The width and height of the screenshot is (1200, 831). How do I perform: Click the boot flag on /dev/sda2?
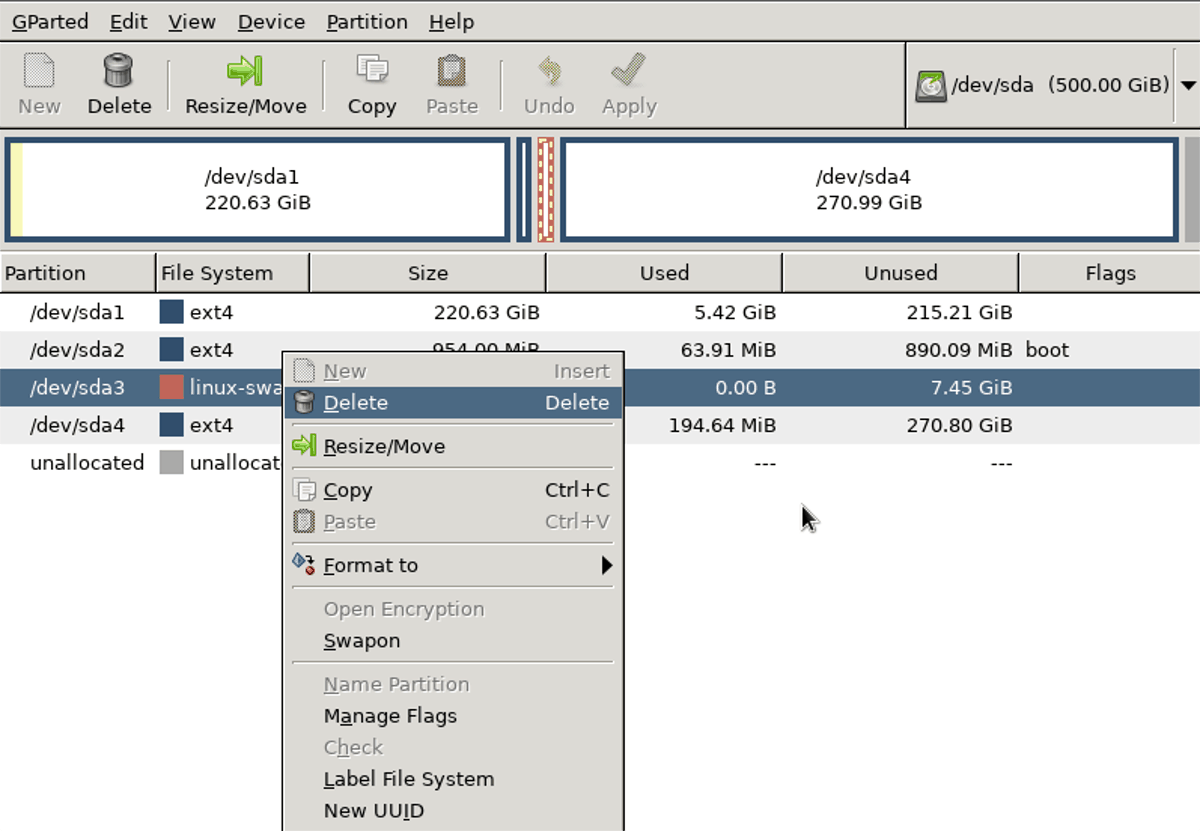tap(1047, 350)
